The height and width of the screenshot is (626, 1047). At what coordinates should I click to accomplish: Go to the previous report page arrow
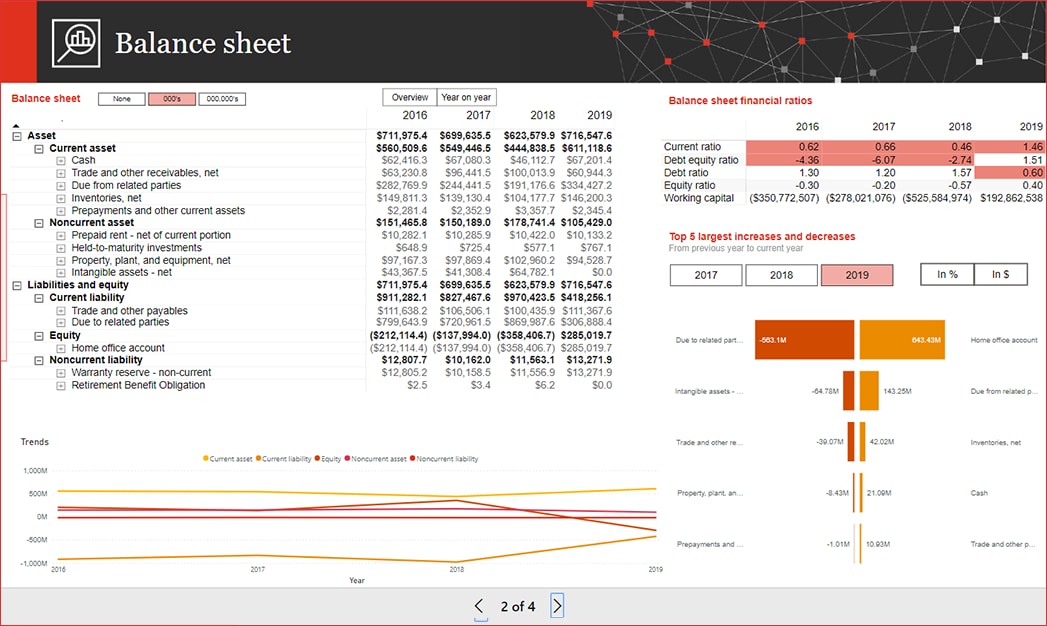[479, 605]
